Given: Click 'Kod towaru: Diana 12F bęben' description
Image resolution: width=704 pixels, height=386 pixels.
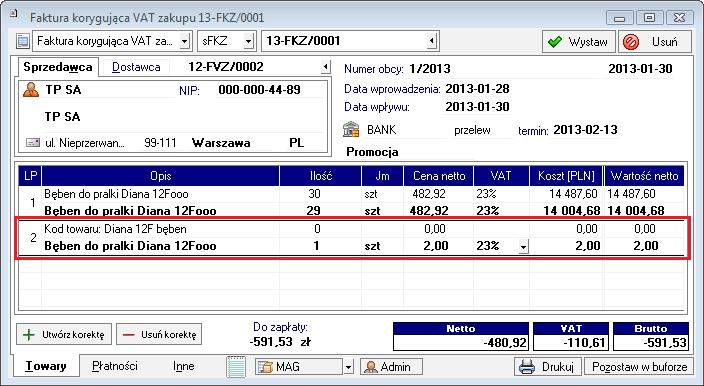Looking at the screenshot, I should [115, 229].
